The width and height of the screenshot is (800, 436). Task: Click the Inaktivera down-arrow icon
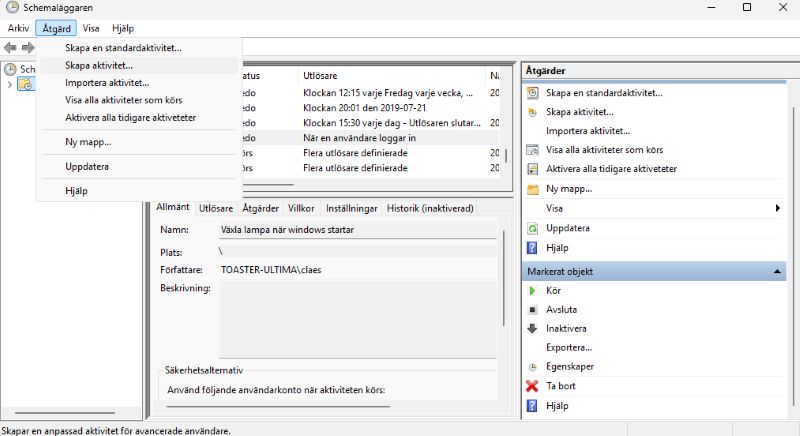coord(532,328)
